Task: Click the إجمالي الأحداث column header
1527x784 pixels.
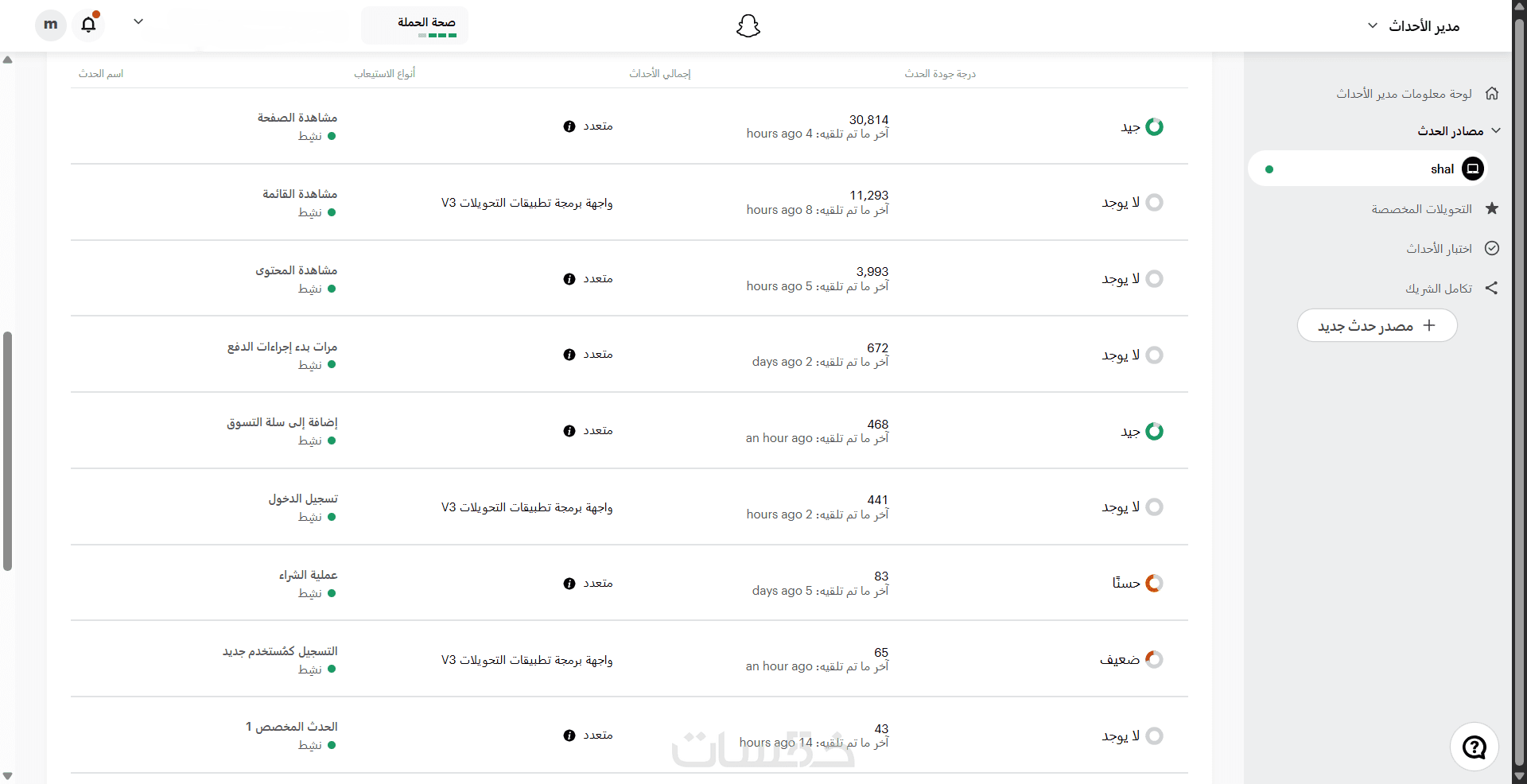Action: (x=660, y=74)
